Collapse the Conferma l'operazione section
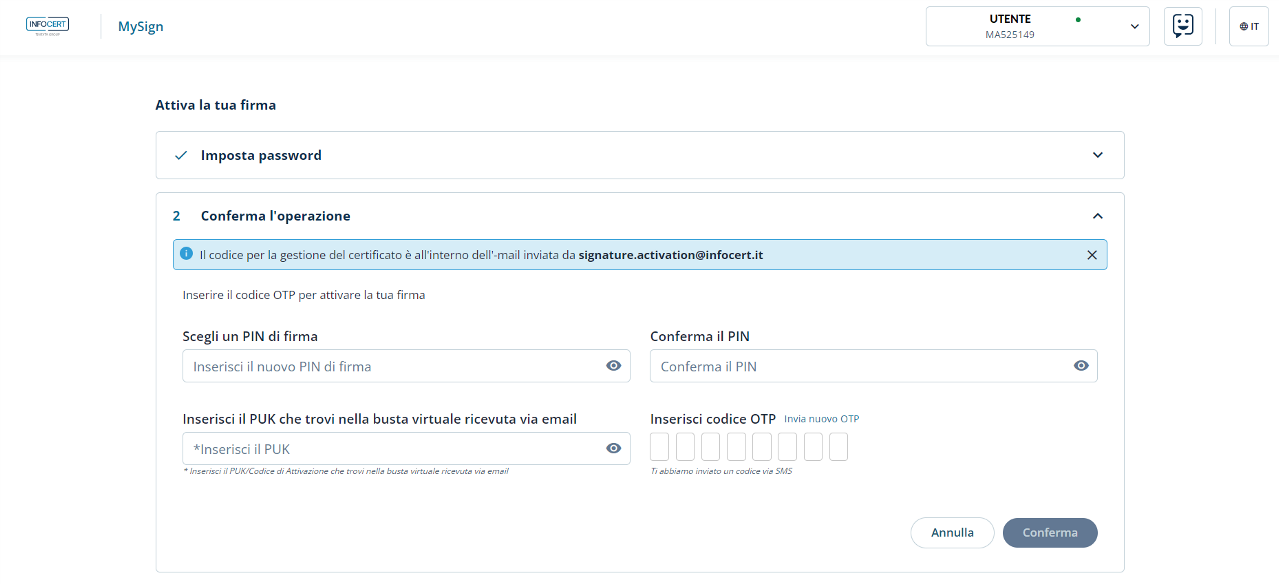The width and height of the screenshot is (1280, 584). pos(1097,216)
